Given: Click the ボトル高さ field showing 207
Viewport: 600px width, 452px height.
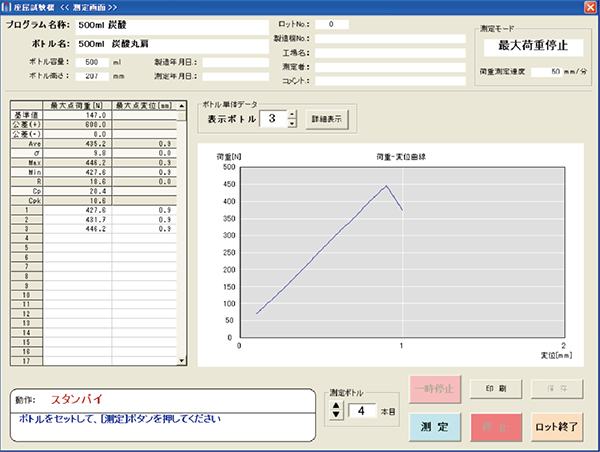Looking at the screenshot, I should pyautogui.click(x=92, y=76).
